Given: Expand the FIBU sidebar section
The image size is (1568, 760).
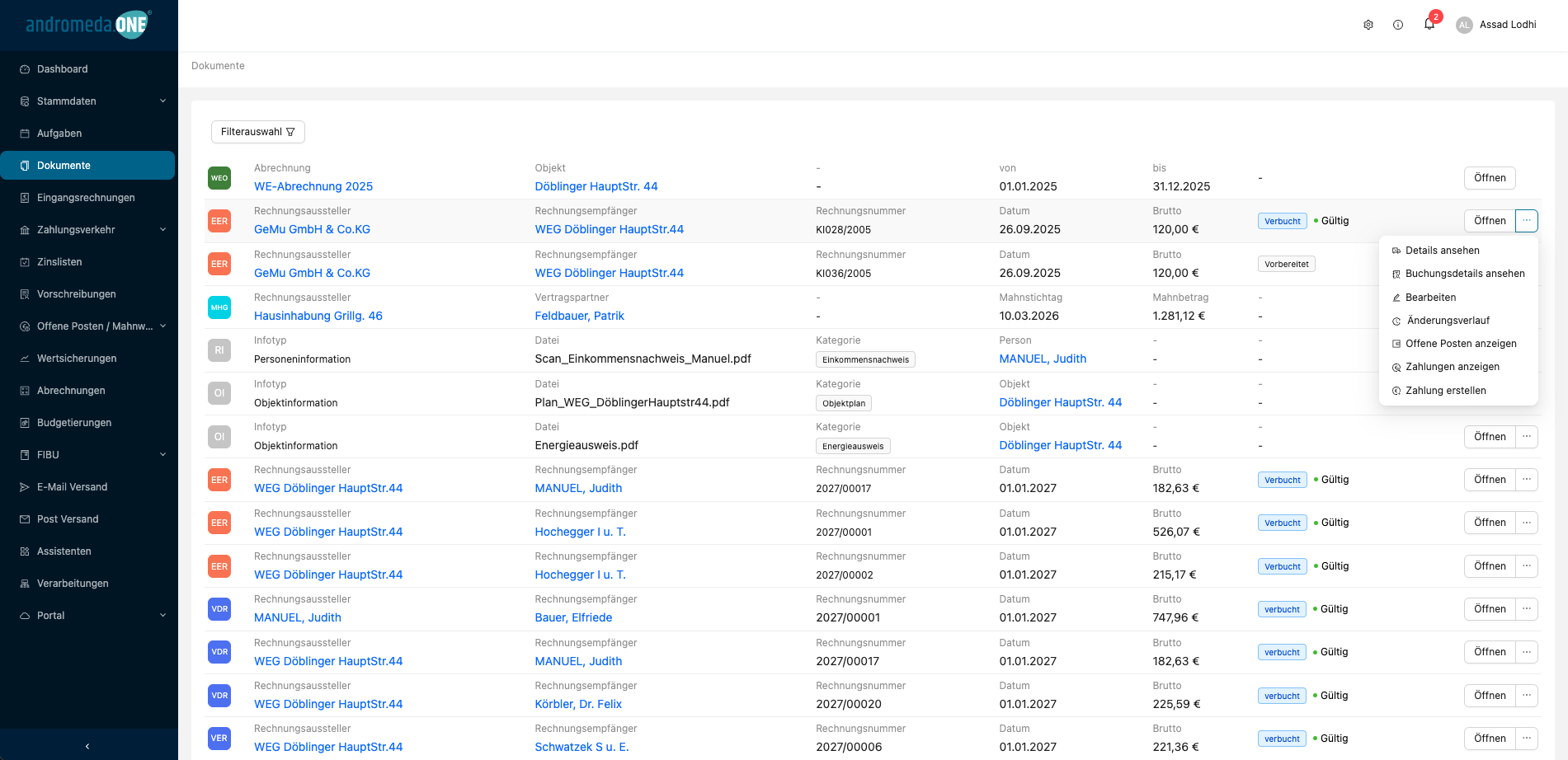Looking at the screenshot, I should (87, 455).
